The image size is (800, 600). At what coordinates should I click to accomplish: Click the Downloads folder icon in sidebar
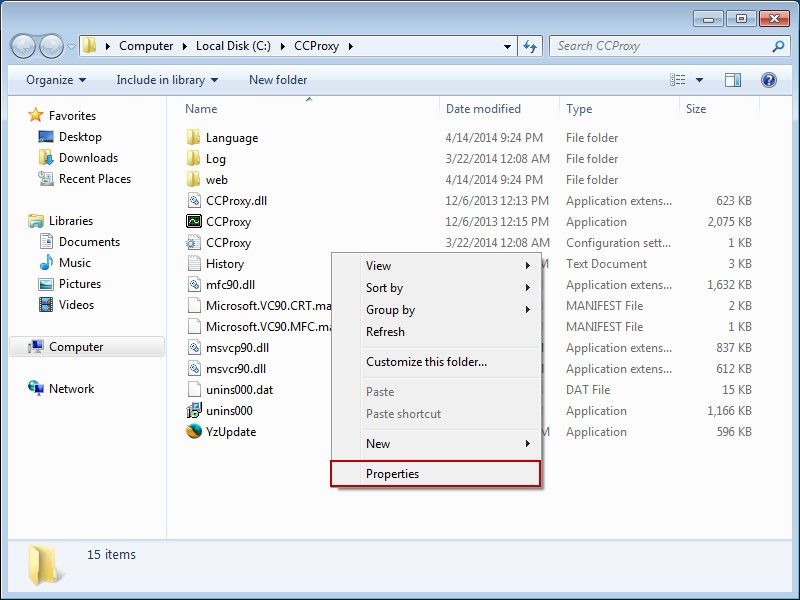[x=46, y=158]
